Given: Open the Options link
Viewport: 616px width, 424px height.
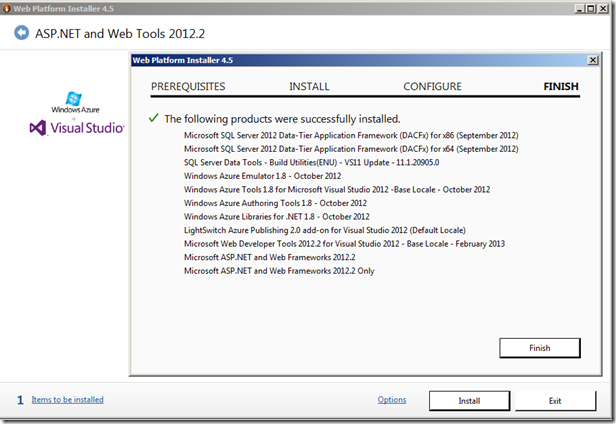Looking at the screenshot, I should pos(392,400).
